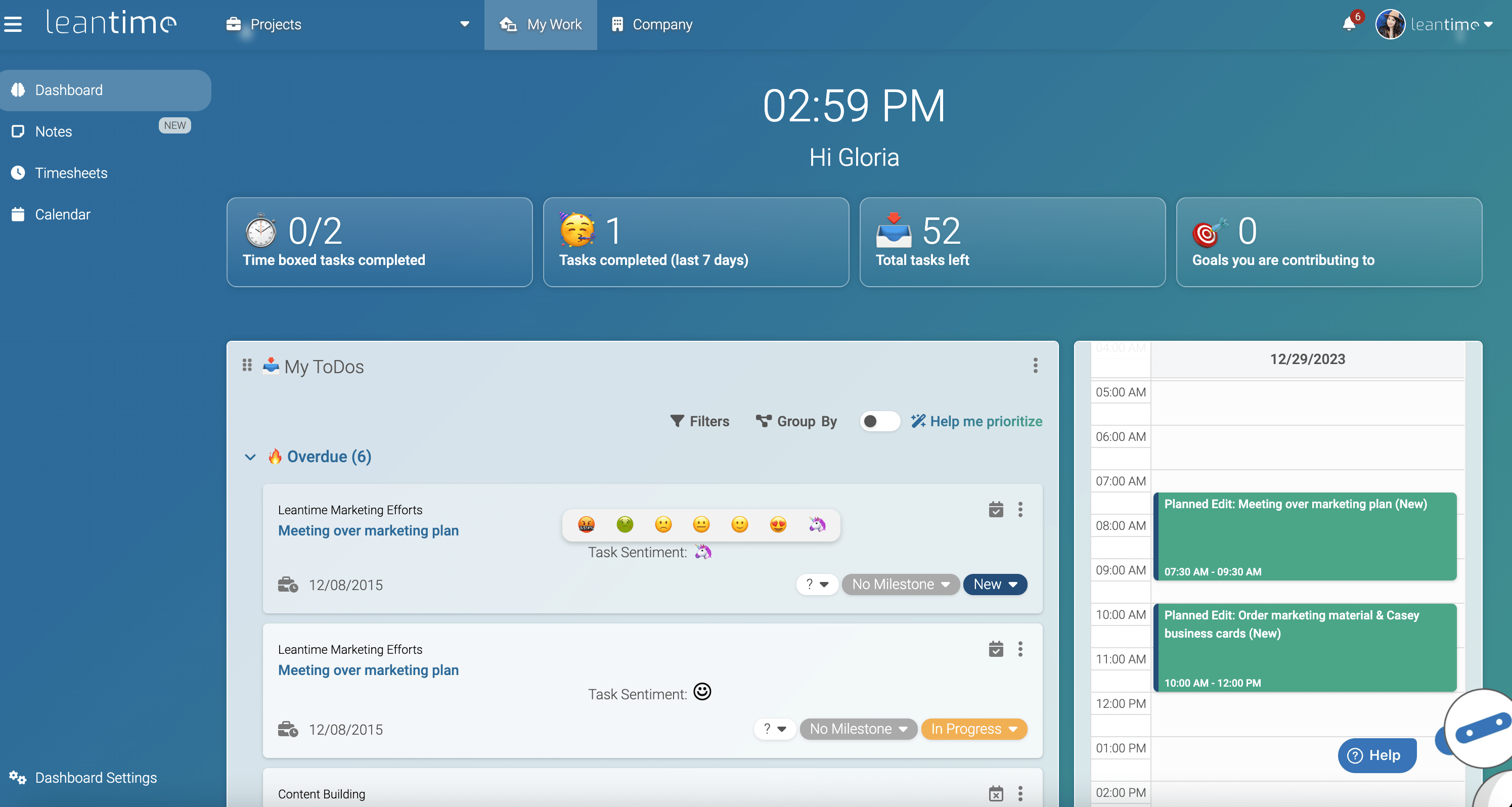This screenshot has height=807, width=1512.
Task: Click the inbox tray icon for total tasks left
Action: pyautogui.click(x=894, y=230)
